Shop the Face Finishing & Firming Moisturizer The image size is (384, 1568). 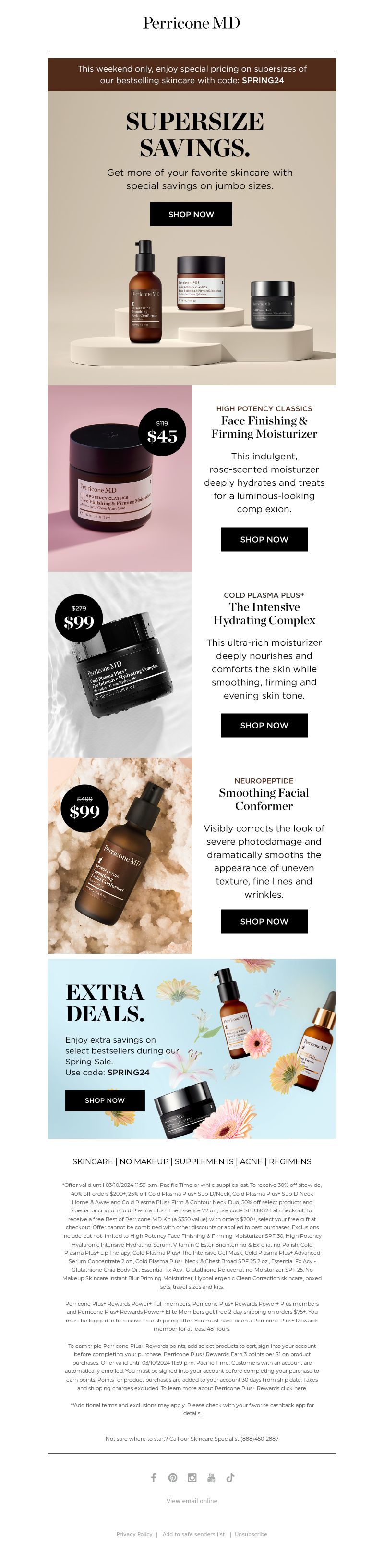click(x=264, y=539)
